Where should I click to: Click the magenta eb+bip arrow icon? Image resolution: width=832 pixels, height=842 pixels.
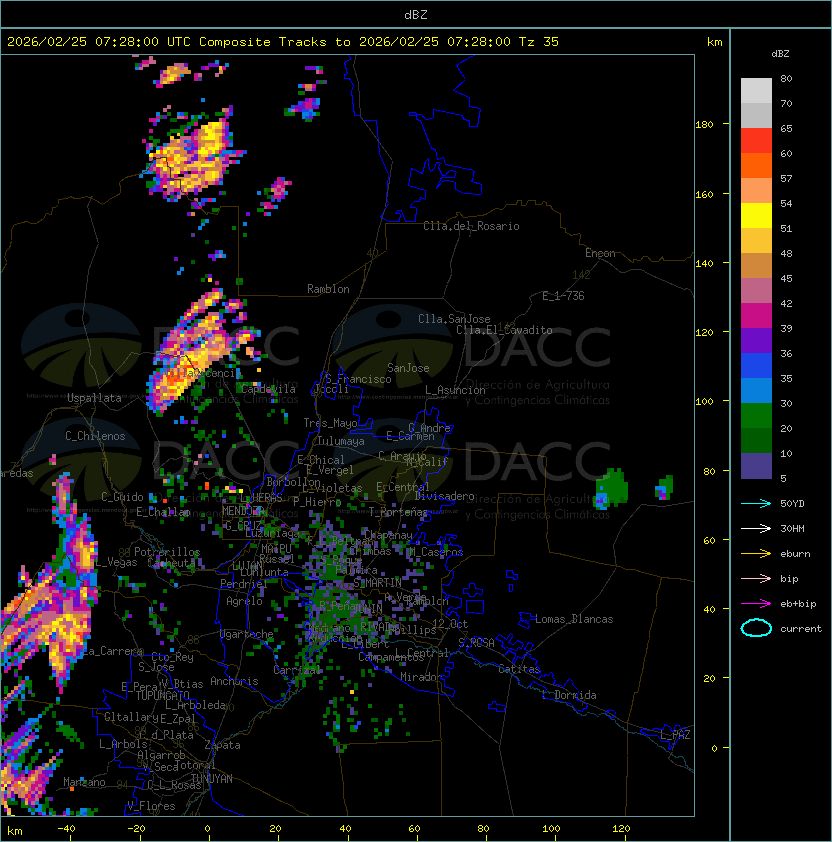(756, 604)
